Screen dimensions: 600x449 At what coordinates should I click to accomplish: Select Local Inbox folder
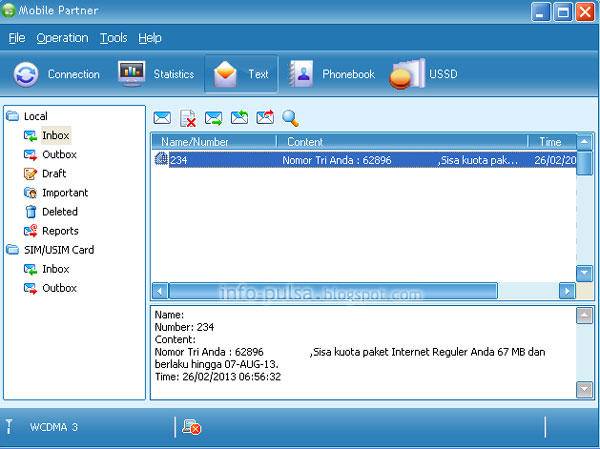click(56, 136)
